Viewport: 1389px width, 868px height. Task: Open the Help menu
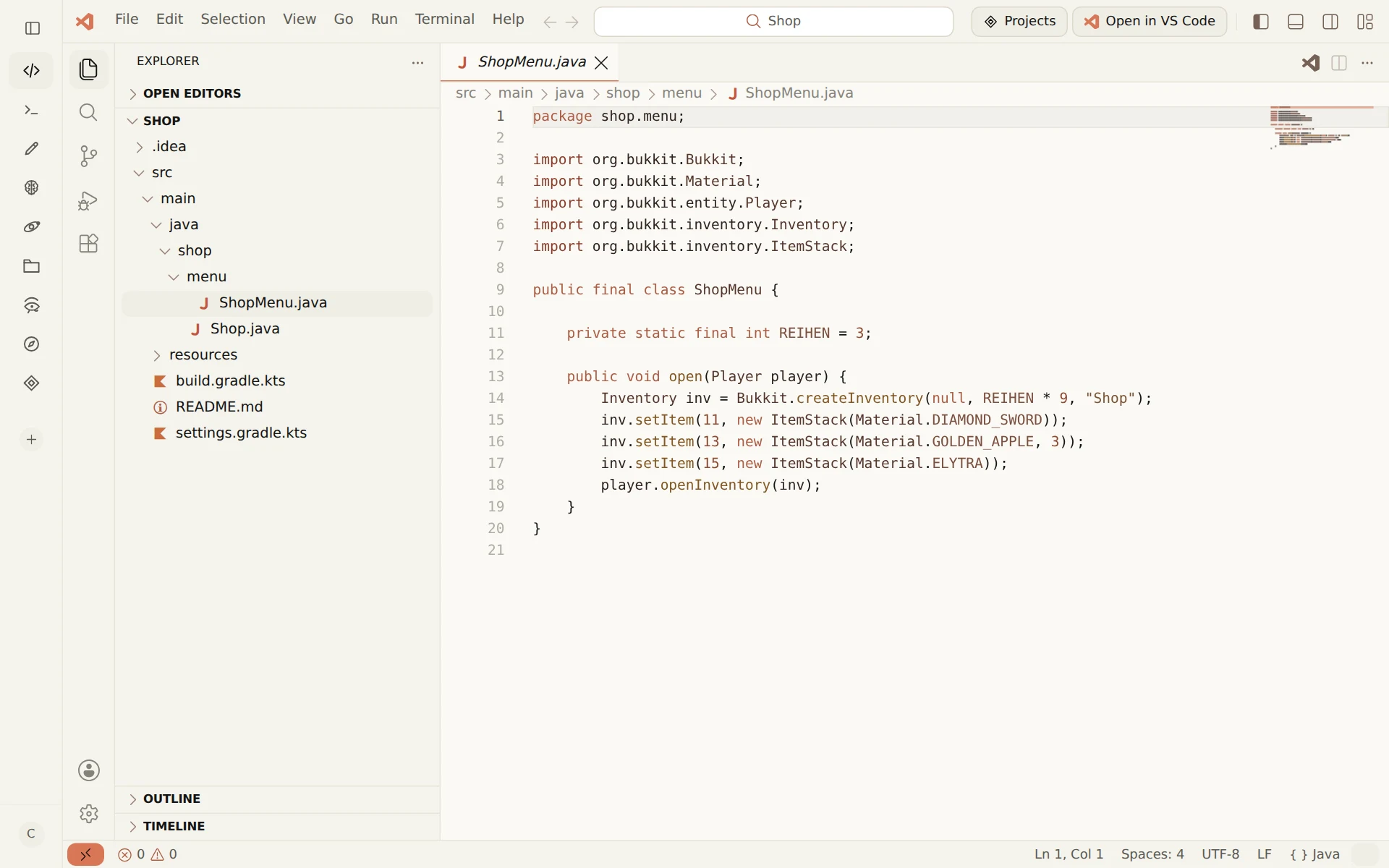509,20
